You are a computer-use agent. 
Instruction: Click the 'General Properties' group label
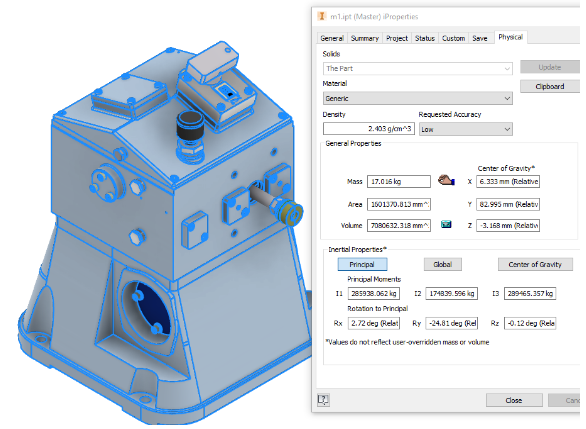pos(353,143)
